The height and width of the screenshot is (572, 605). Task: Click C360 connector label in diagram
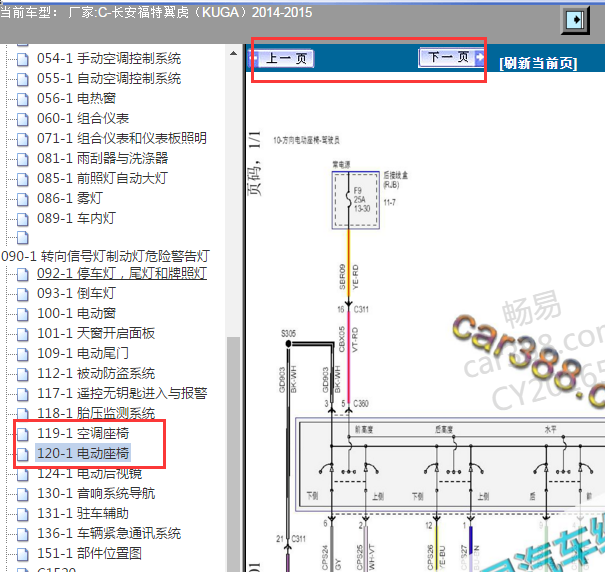pyautogui.click(x=361, y=403)
